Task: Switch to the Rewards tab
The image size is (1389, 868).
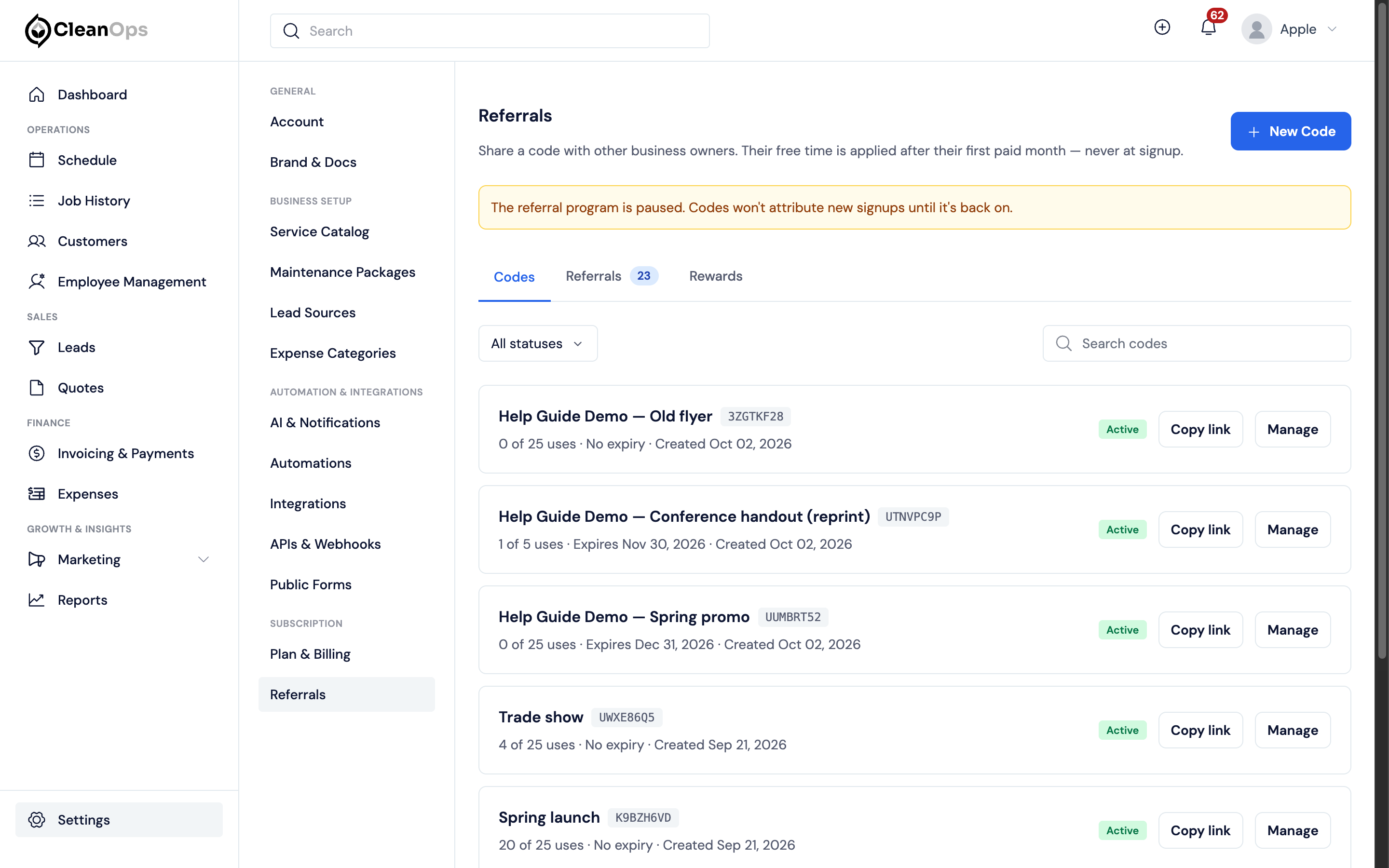Action: coord(715,276)
